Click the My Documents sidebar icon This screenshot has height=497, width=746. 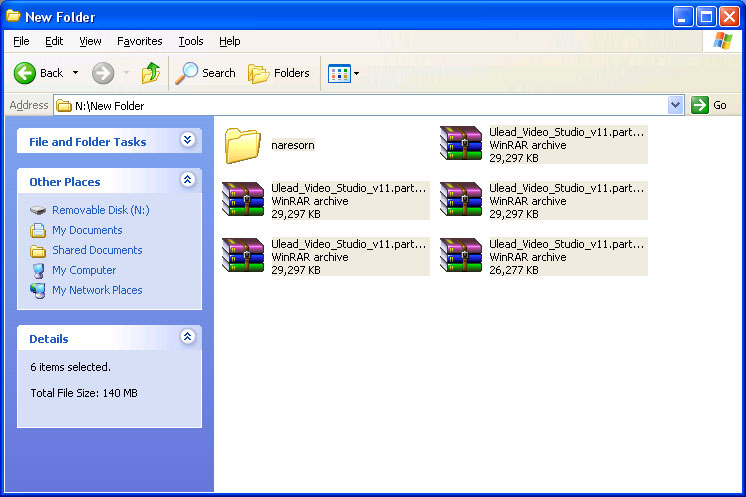[38, 230]
